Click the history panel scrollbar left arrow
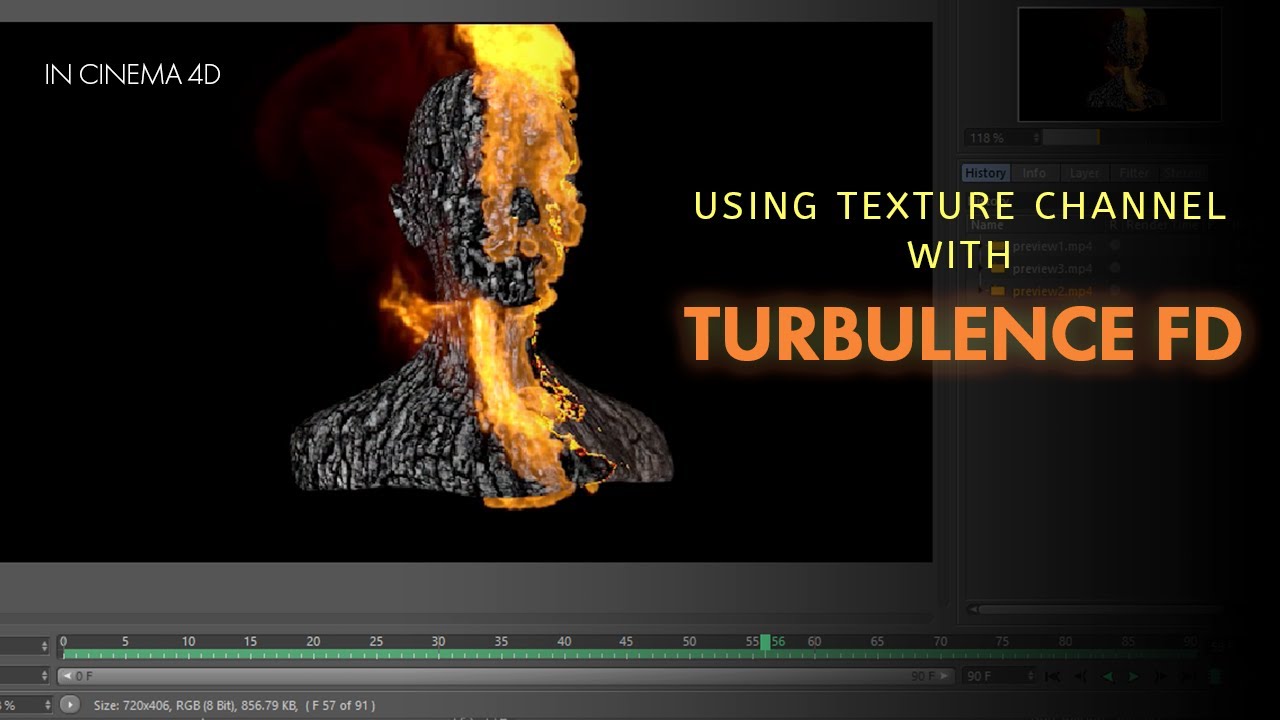Viewport: 1280px width, 720px height. (974, 609)
